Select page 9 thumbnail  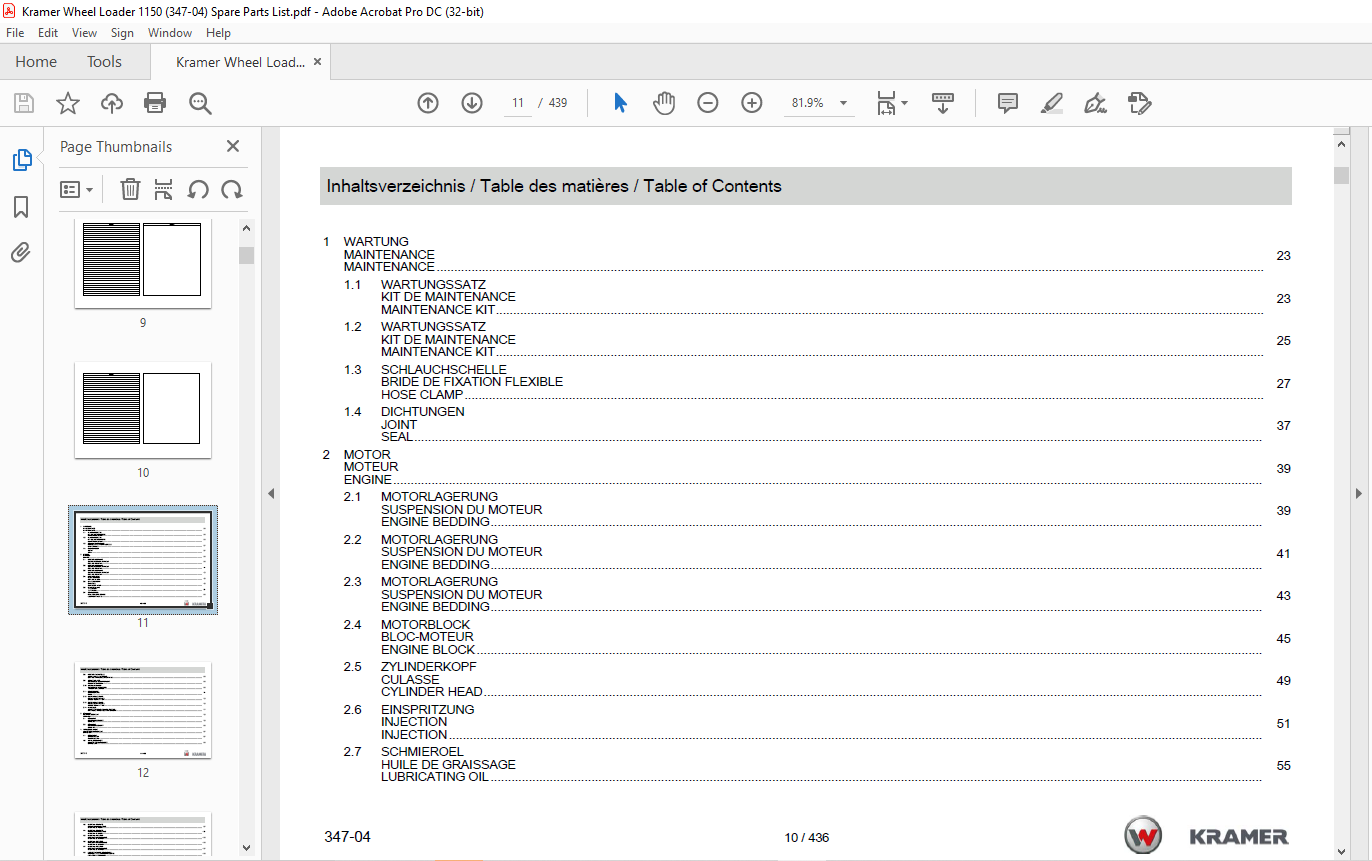click(x=143, y=264)
